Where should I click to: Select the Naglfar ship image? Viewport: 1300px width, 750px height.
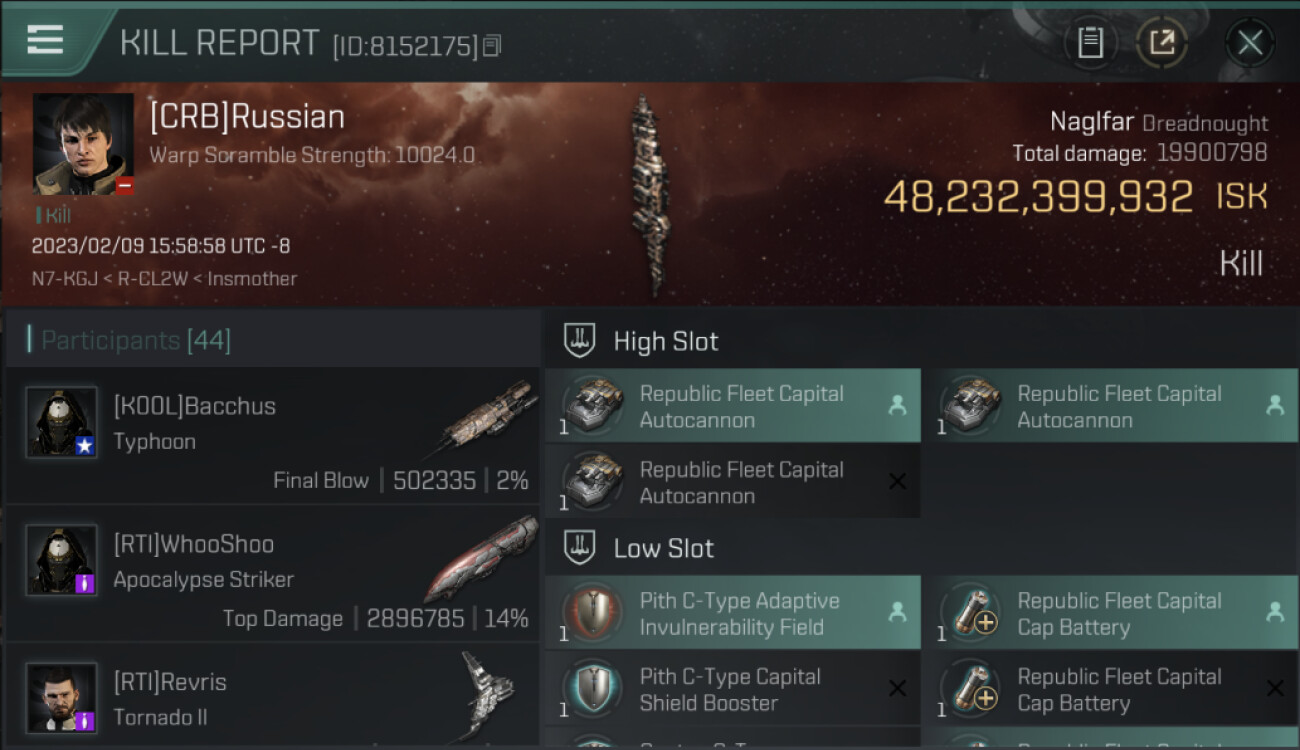point(648,195)
